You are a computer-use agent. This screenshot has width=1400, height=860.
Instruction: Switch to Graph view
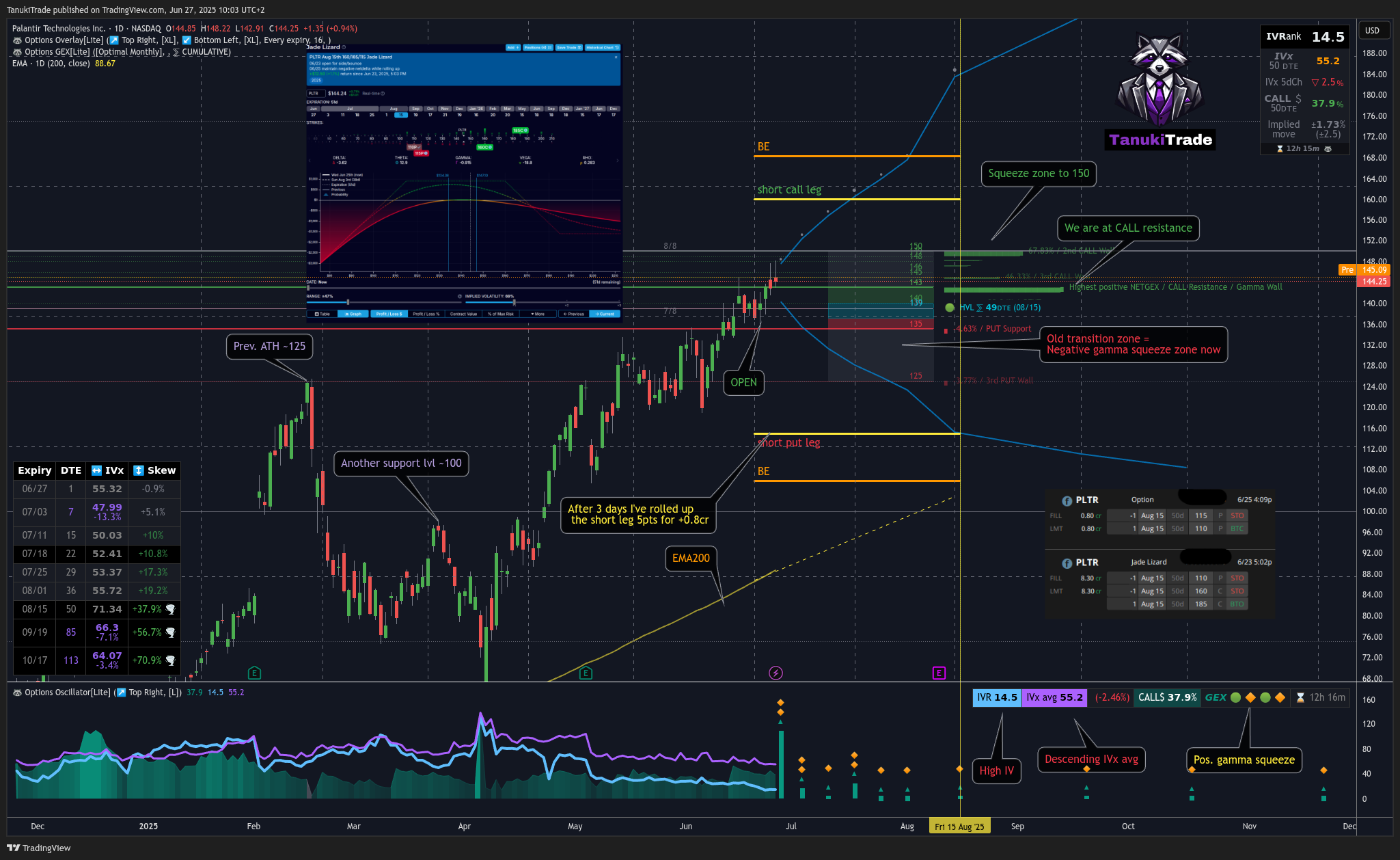pyautogui.click(x=353, y=314)
